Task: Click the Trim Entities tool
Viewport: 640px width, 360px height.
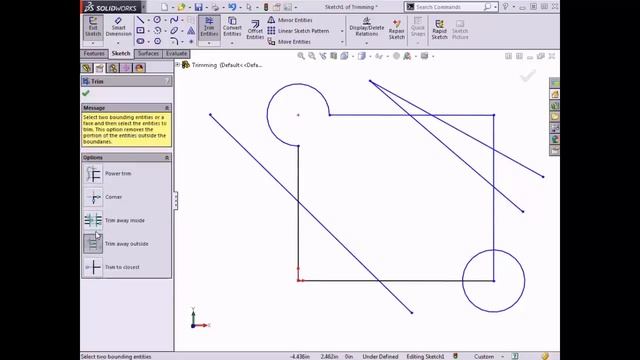Action: coord(209,27)
